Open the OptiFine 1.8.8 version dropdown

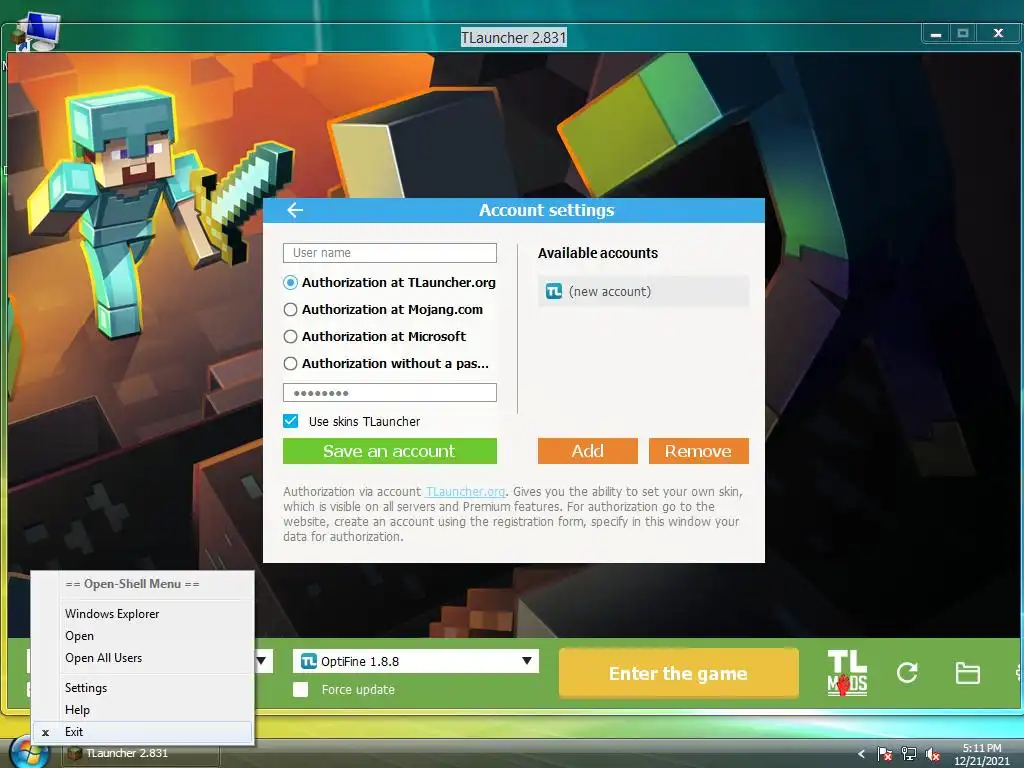415,661
